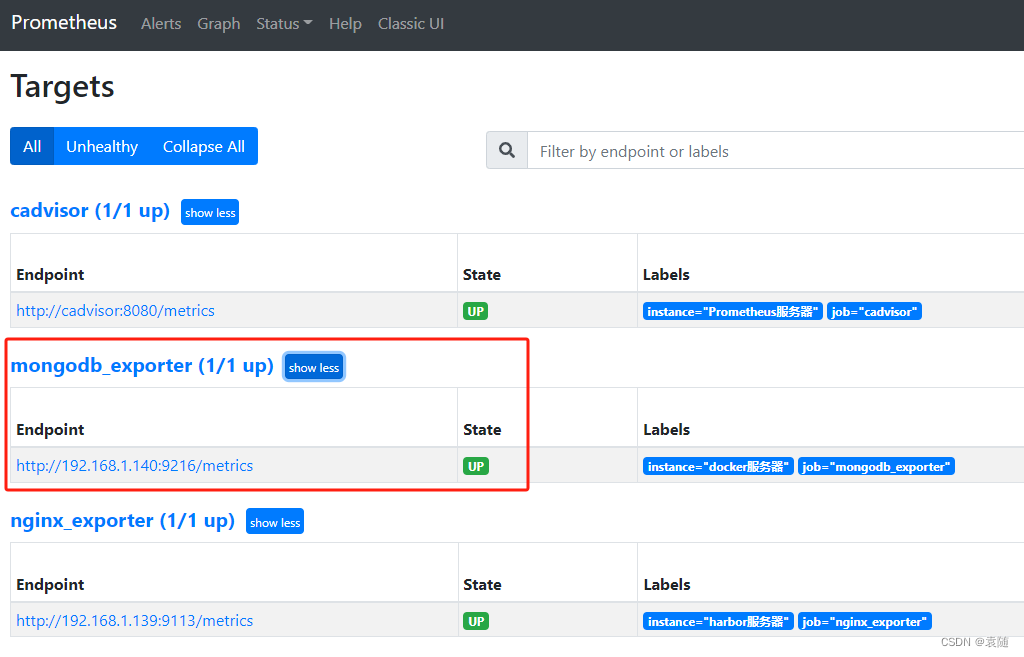Select the instance="docker服务器" label badge
Image resolution: width=1024 pixels, height=657 pixels.
tap(718, 465)
